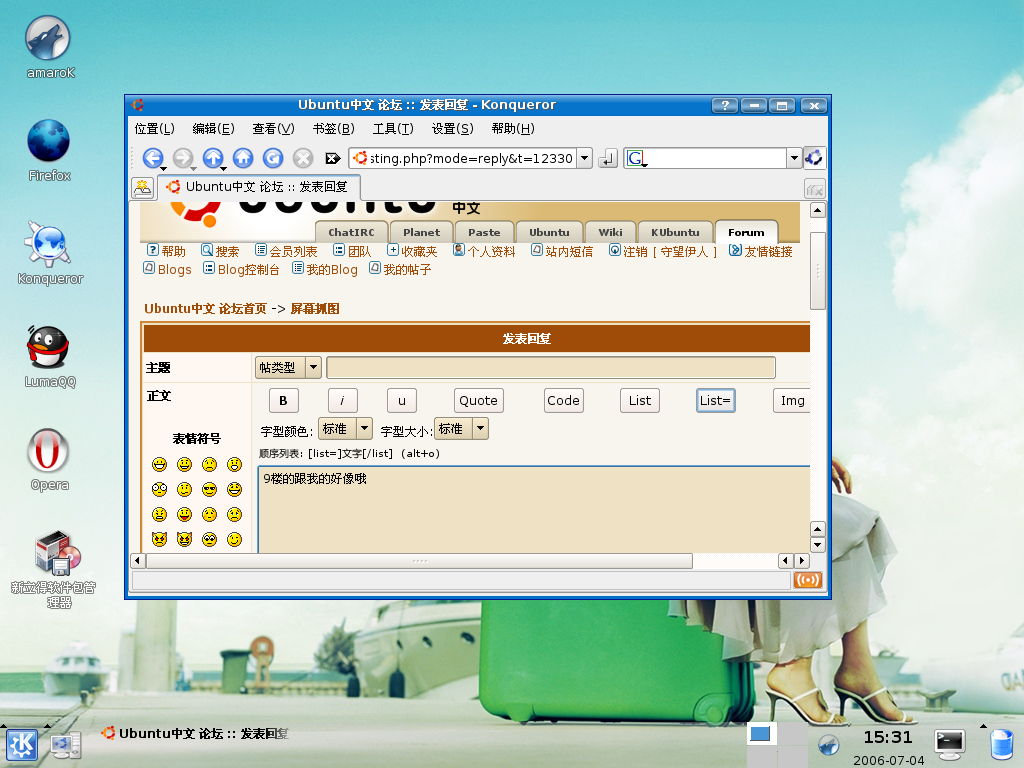
Task: Open the 工具(T) menu
Action: [393, 129]
